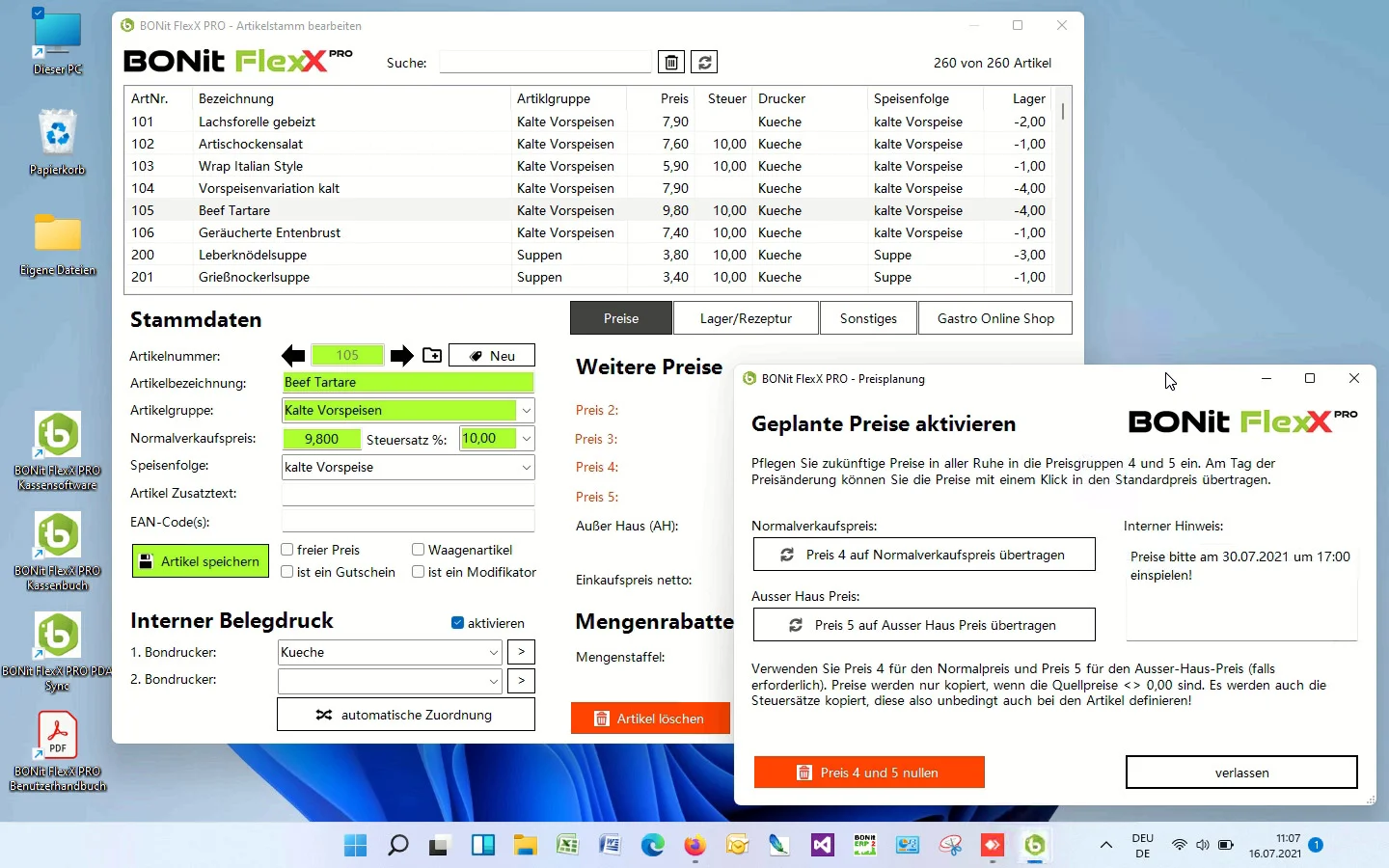Screen dimensions: 1389x868
Task: Expand the Steuersatz percentage dropdown
Action: [527, 439]
